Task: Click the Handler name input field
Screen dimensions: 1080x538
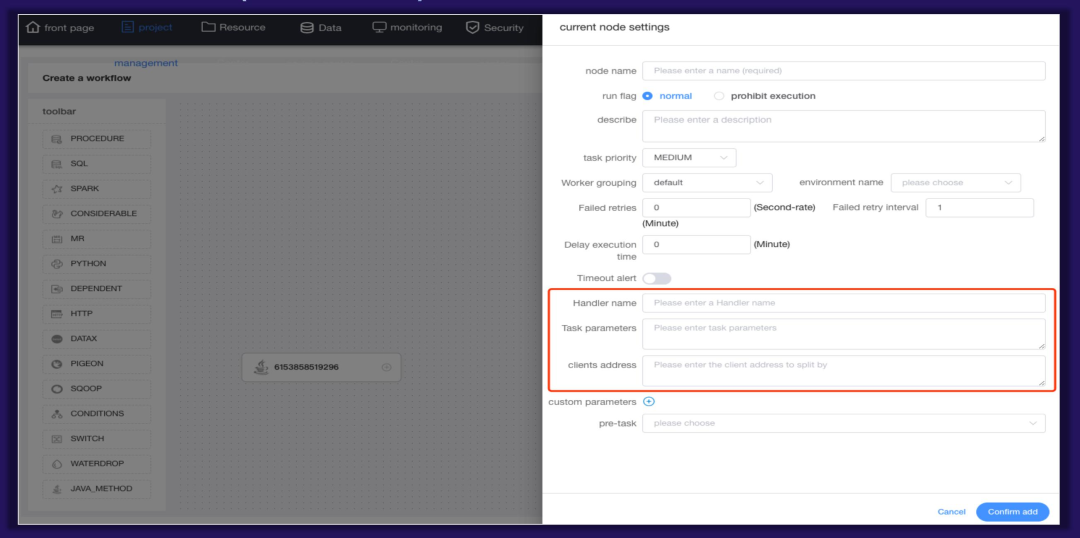Action: tap(843, 302)
